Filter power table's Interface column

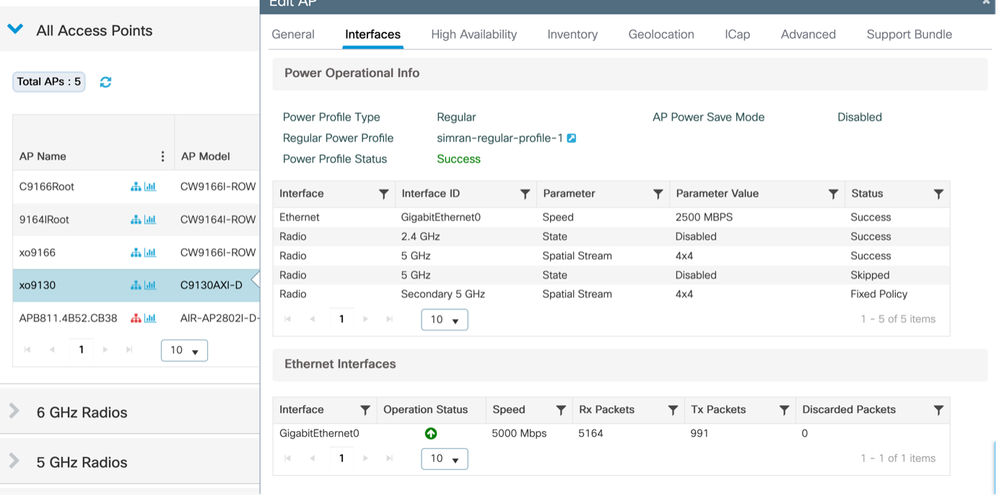pos(384,194)
